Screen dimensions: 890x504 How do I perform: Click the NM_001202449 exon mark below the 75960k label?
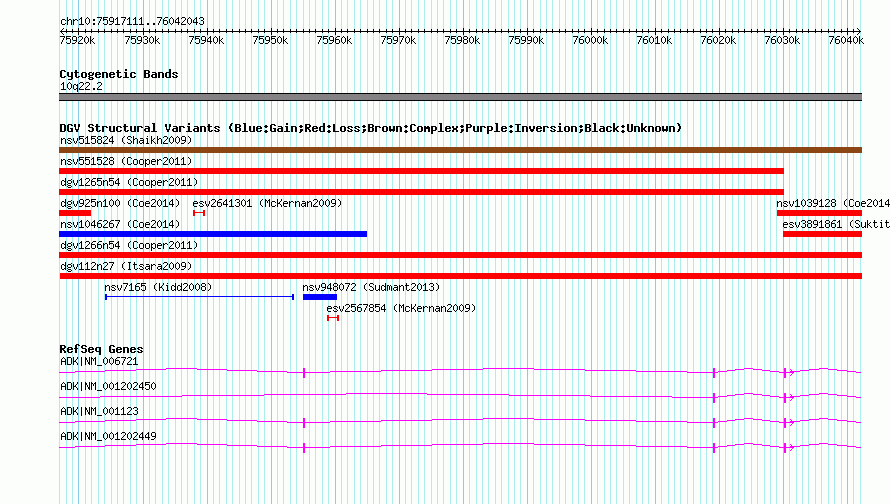(x=304, y=448)
